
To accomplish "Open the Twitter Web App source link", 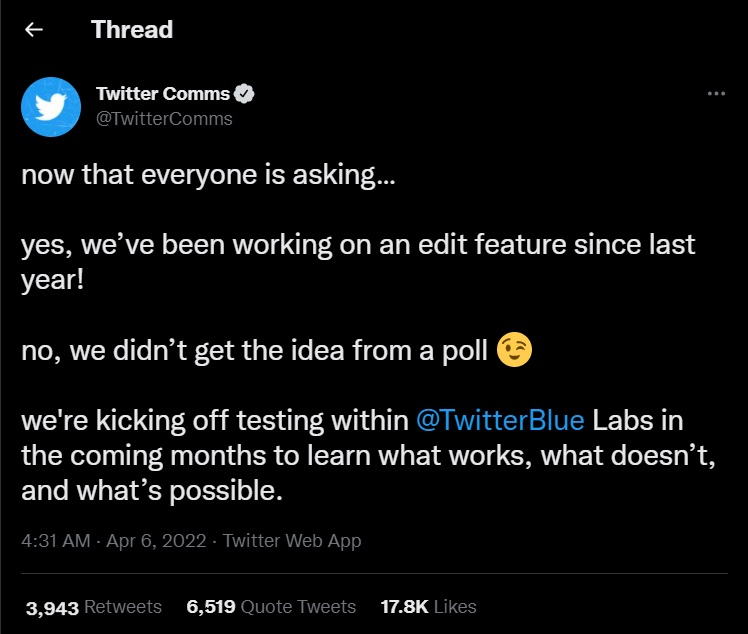I will click(x=292, y=540).
